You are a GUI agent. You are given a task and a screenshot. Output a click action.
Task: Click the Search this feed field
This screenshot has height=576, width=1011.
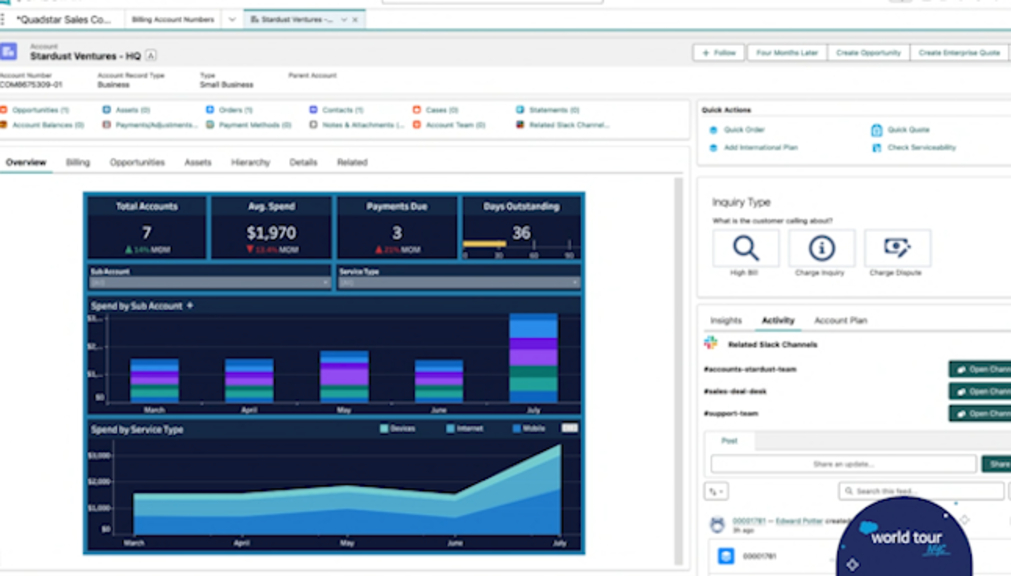[921, 492]
